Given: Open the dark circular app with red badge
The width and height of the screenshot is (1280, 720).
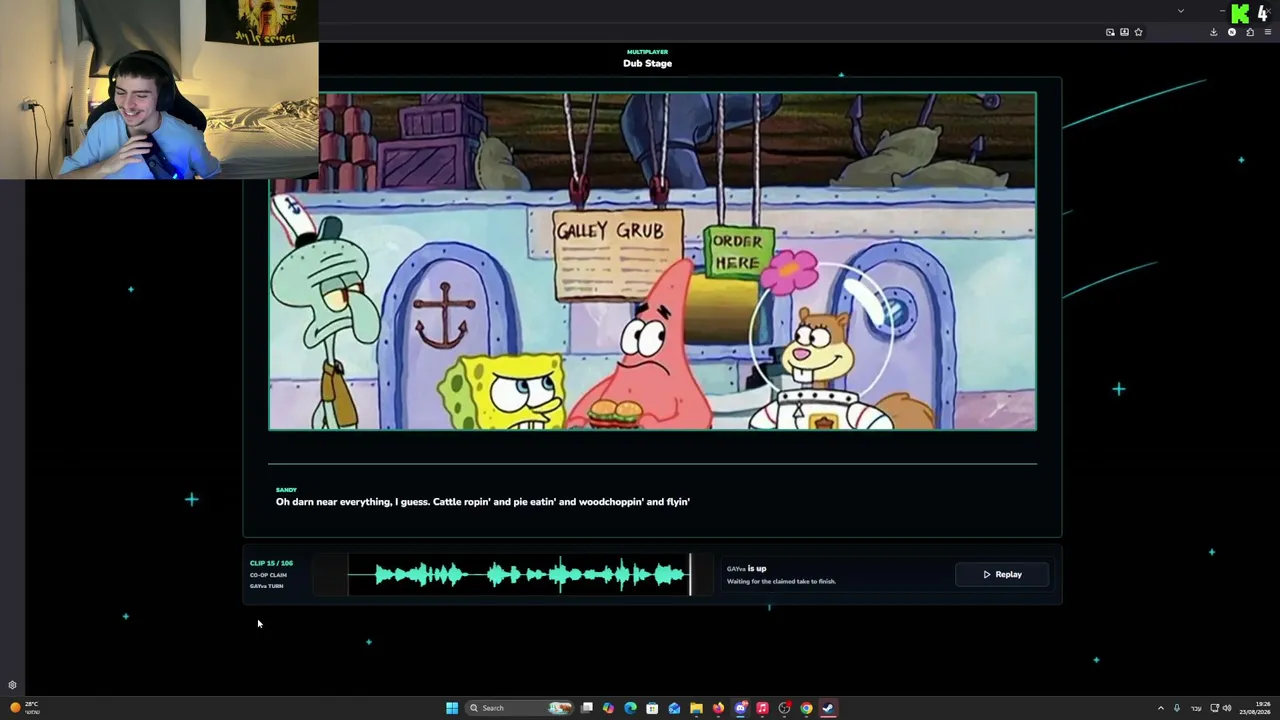Looking at the screenshot, I should point(784,708).
